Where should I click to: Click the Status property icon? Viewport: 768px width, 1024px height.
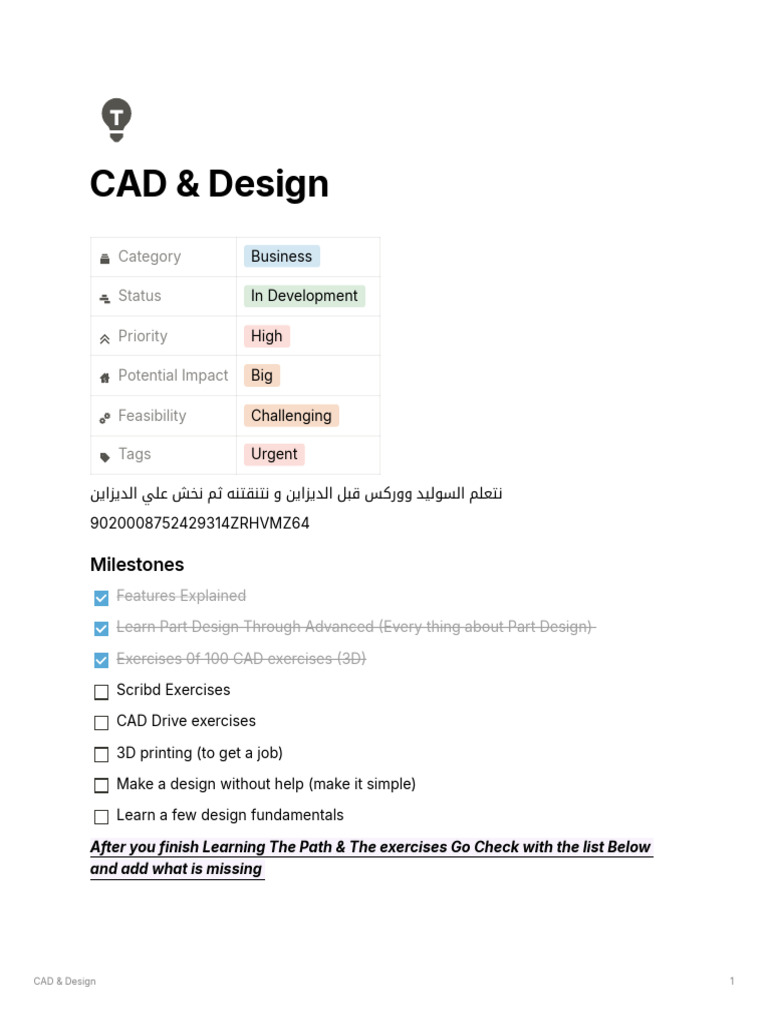104,297
